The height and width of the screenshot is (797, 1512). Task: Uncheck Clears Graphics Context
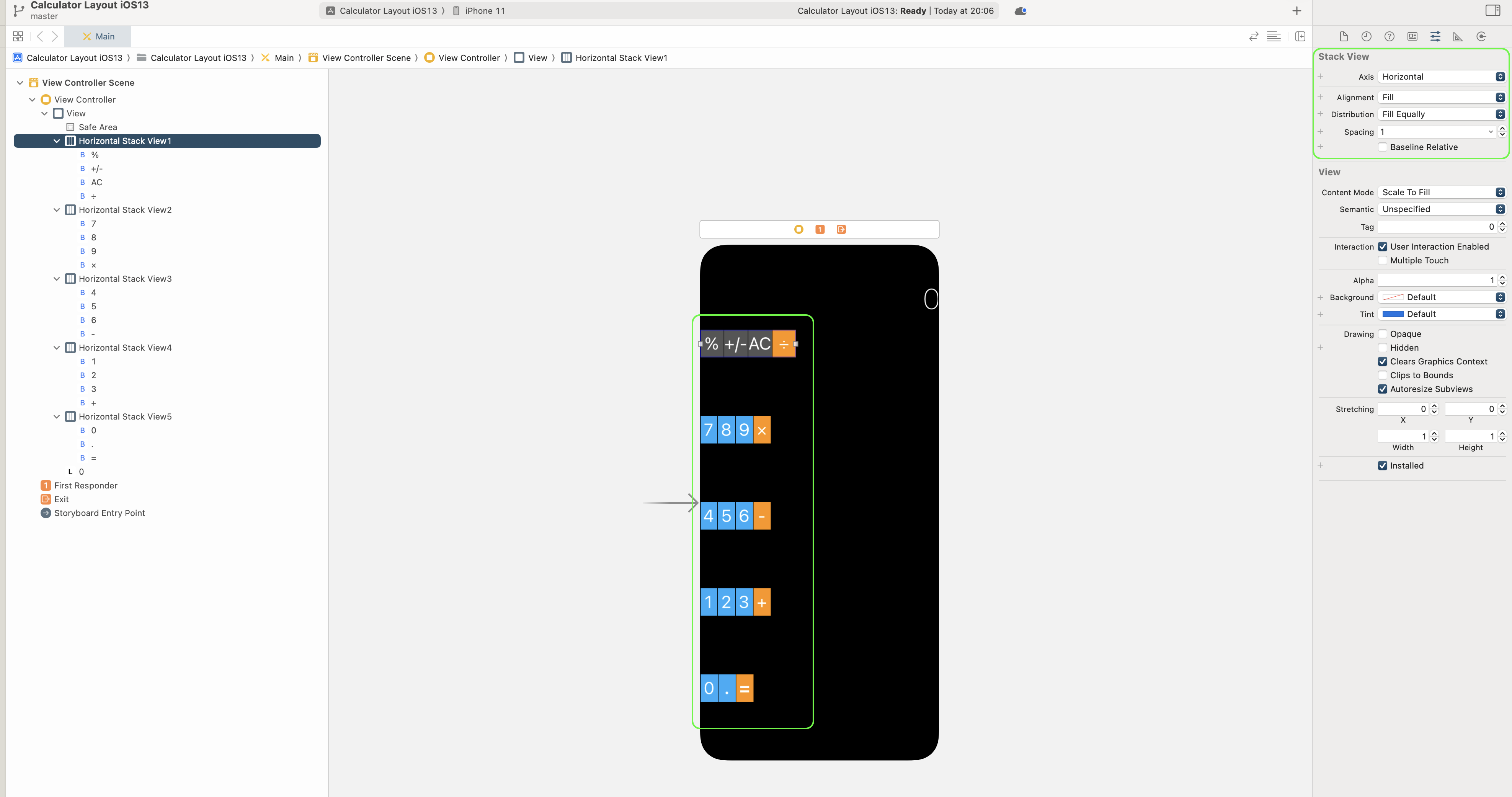[x=1382, y=361]
